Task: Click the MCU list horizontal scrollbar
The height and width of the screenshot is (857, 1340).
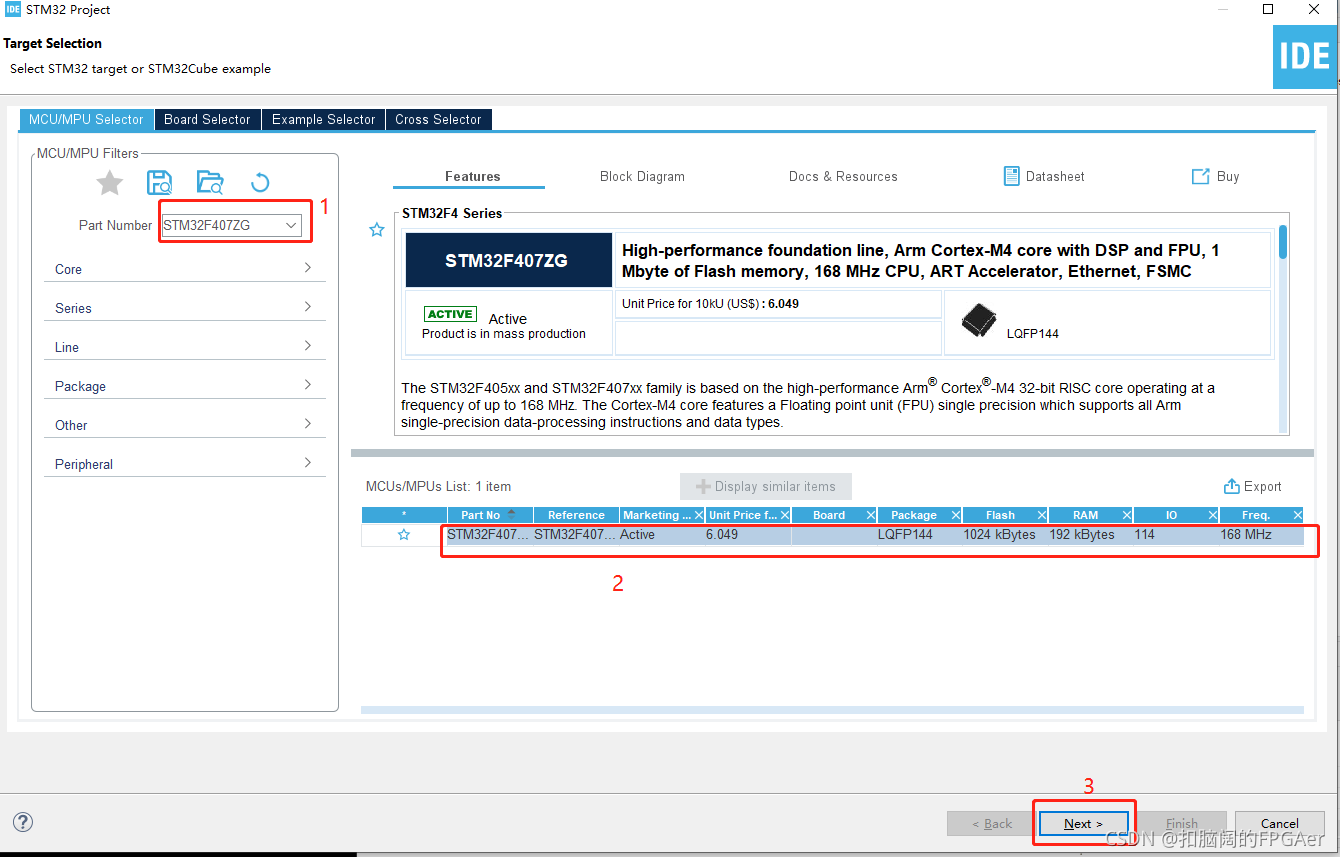Action: [832, 711]
